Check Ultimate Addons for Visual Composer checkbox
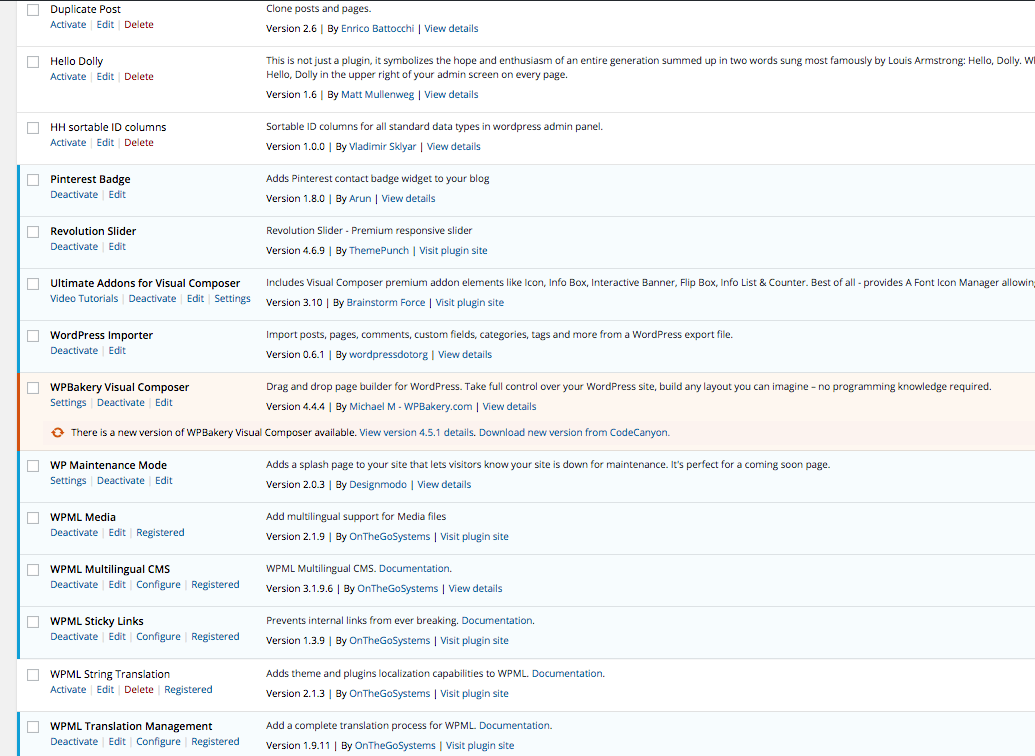Screen dimensions: 1035x756 click(x=33, y=285)
